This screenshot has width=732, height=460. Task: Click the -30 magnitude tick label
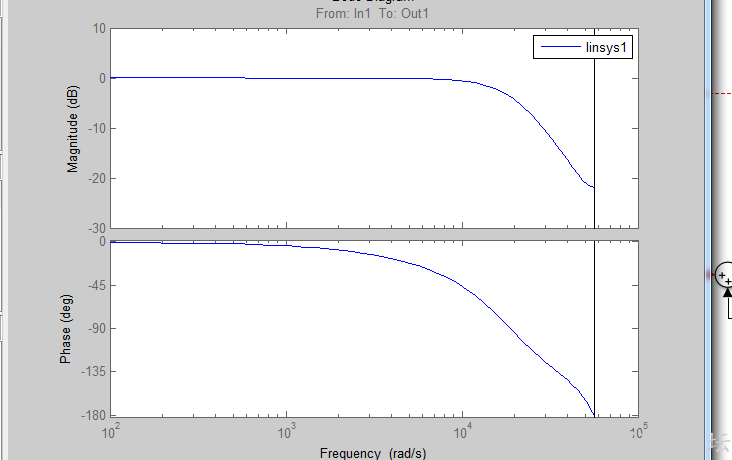[95, 228]
